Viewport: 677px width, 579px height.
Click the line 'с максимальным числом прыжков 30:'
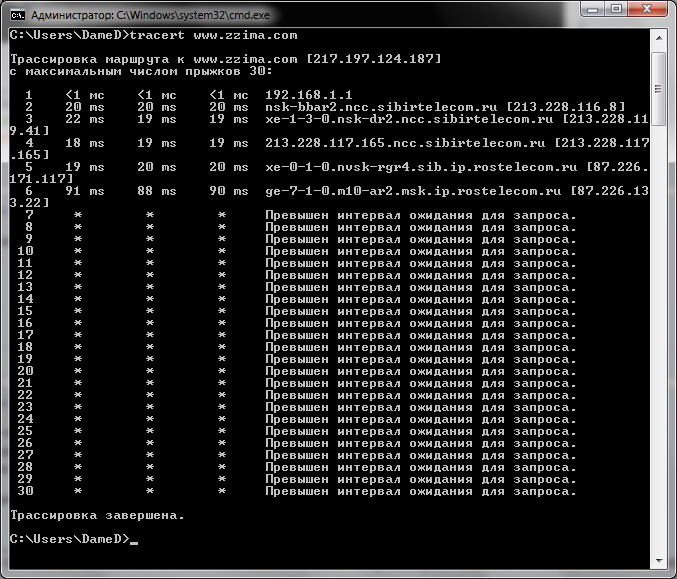141,71
